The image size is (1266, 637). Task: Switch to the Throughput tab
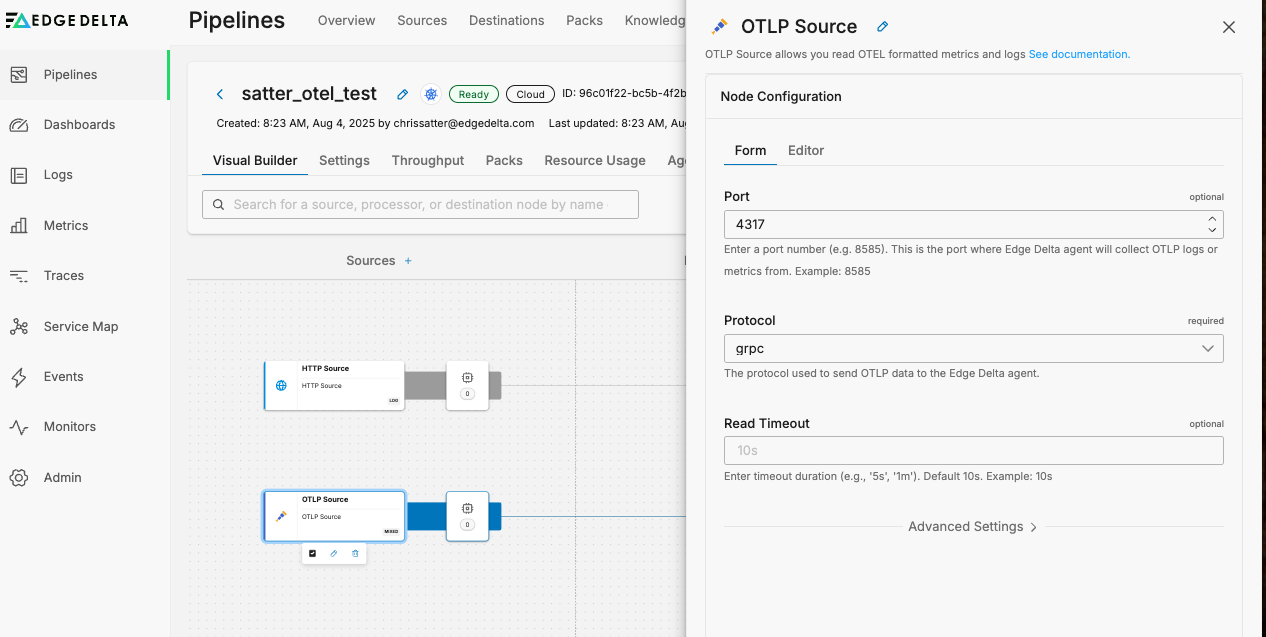pyautogui.click(x=427, y=160)
